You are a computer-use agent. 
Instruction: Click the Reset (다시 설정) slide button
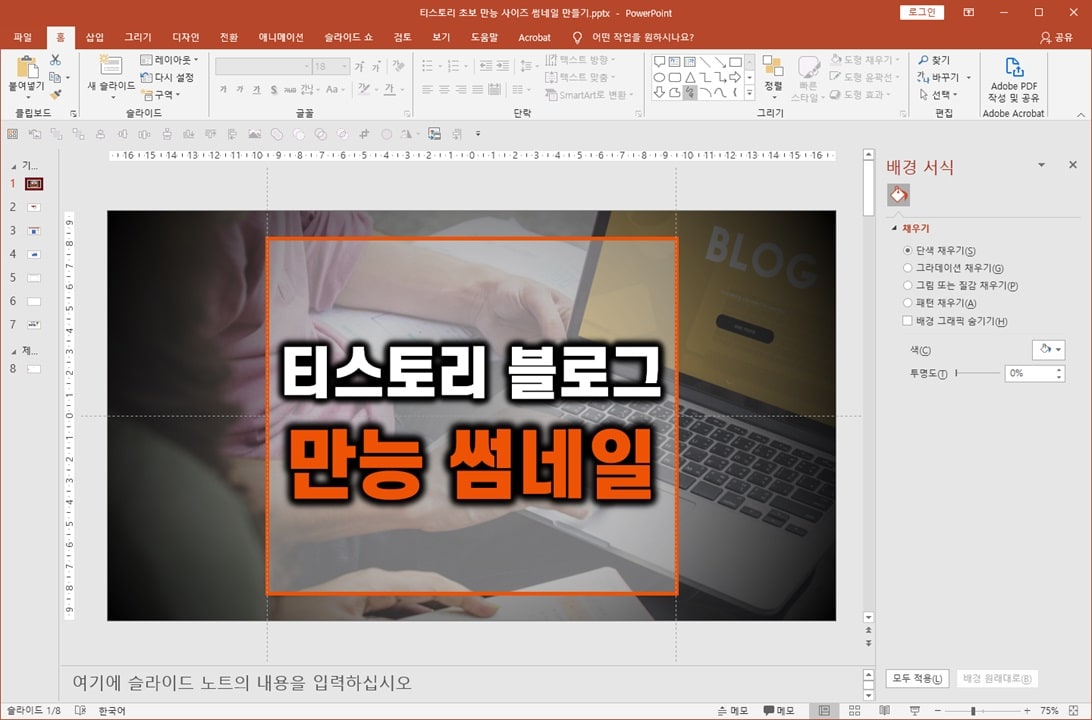(x=167, y=77)
